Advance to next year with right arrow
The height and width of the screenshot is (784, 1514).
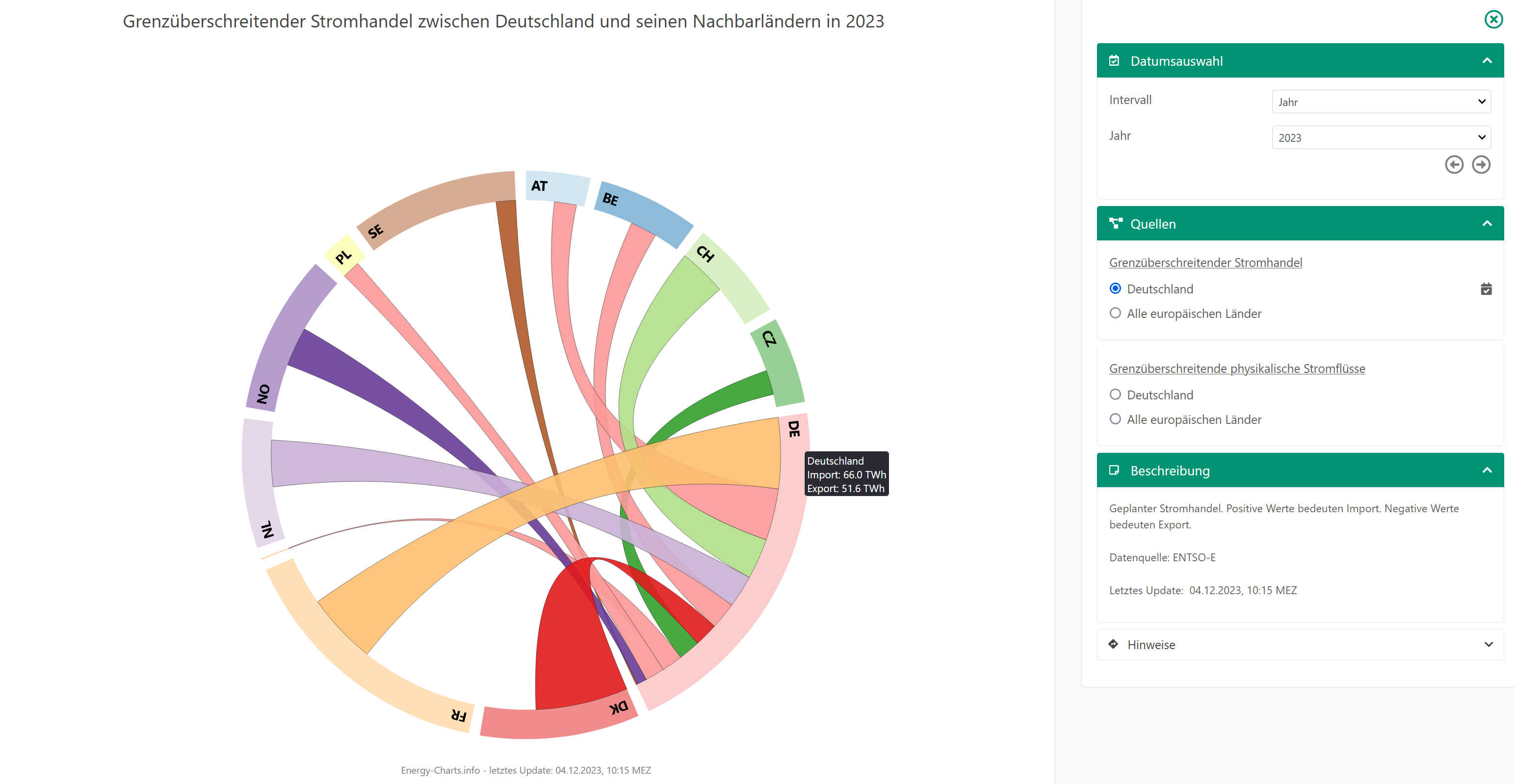1481,164
